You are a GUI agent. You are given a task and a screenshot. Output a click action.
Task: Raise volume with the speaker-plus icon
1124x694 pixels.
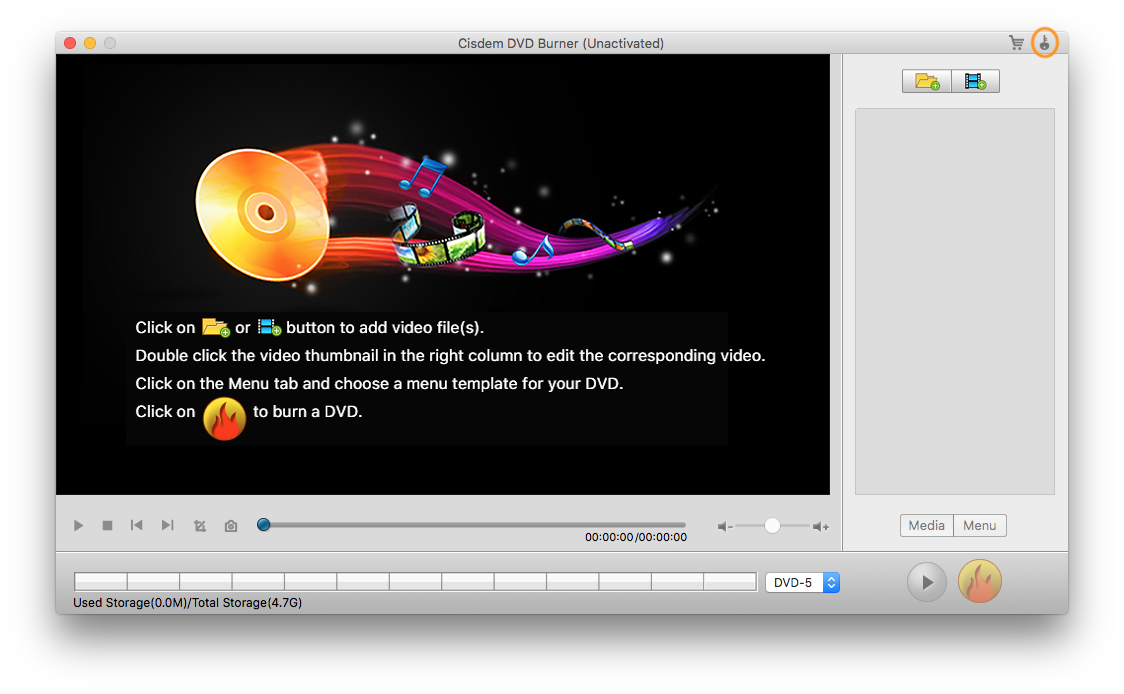[821, 526]
